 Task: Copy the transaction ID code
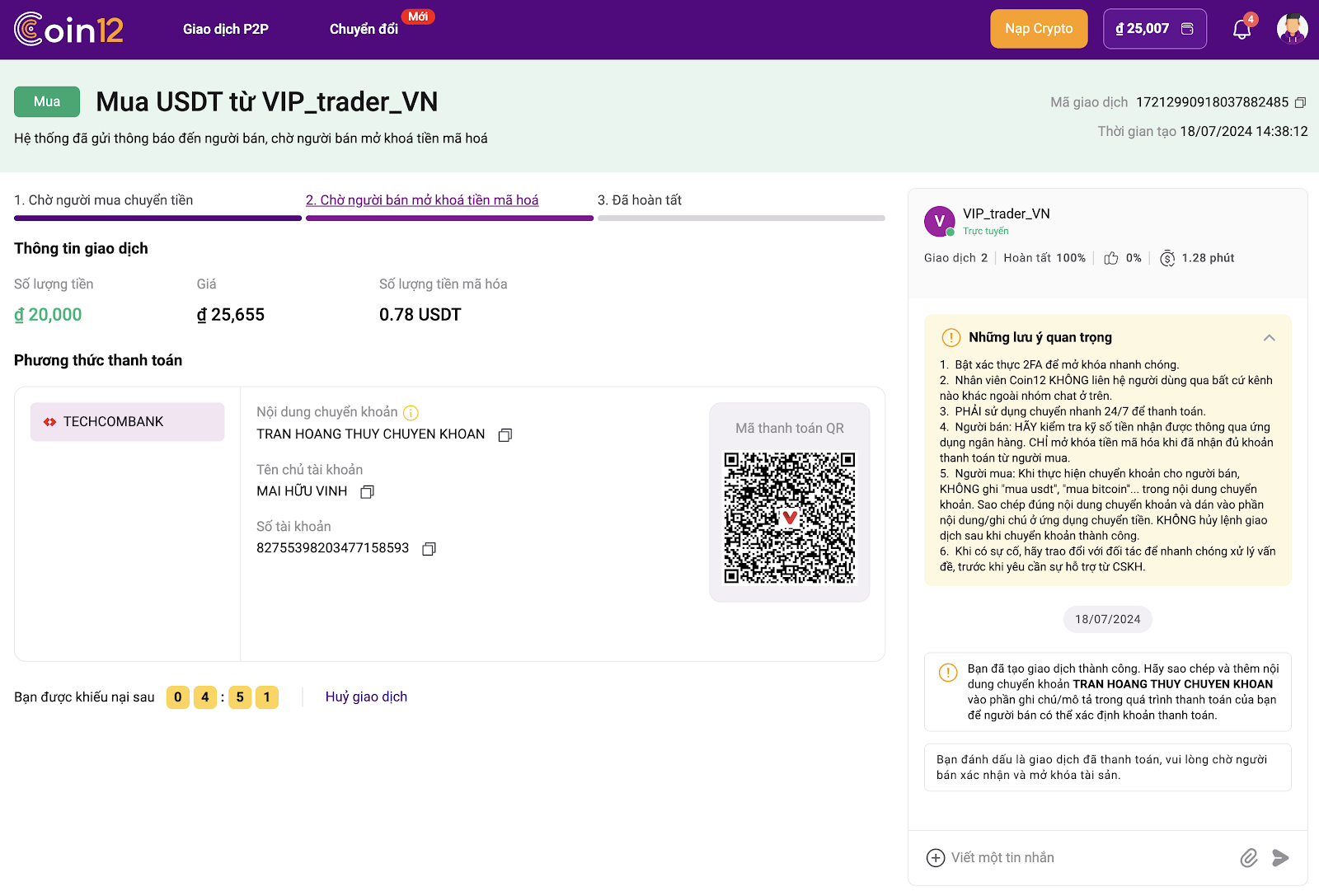(x=1300, y=103)
